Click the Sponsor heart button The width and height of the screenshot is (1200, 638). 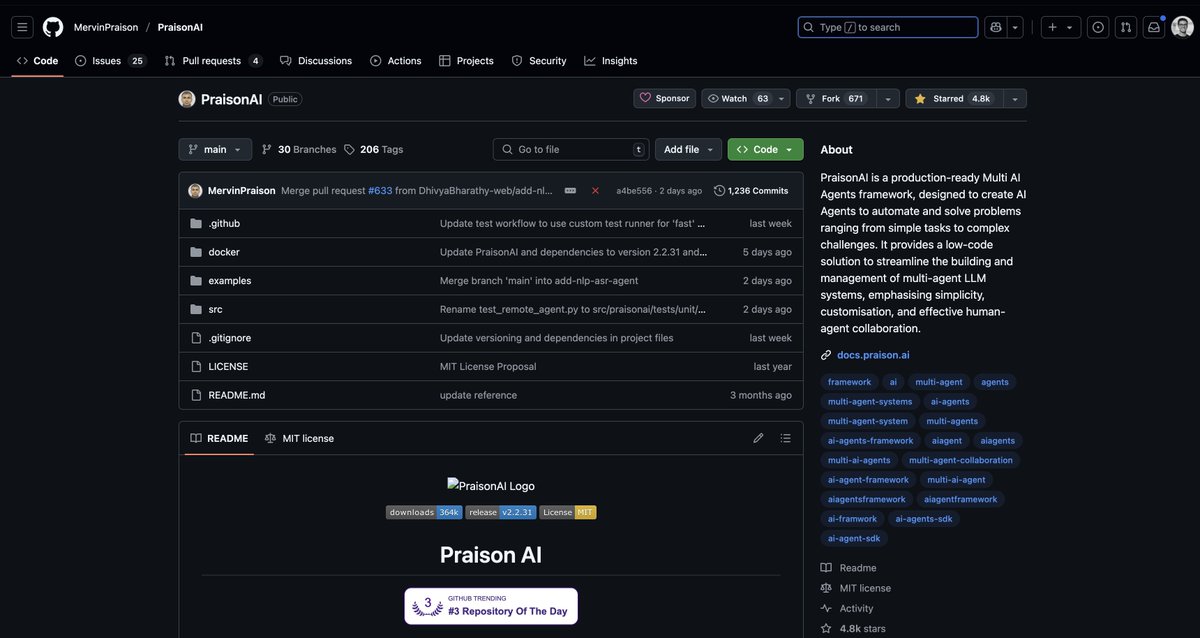click(664, 98)
